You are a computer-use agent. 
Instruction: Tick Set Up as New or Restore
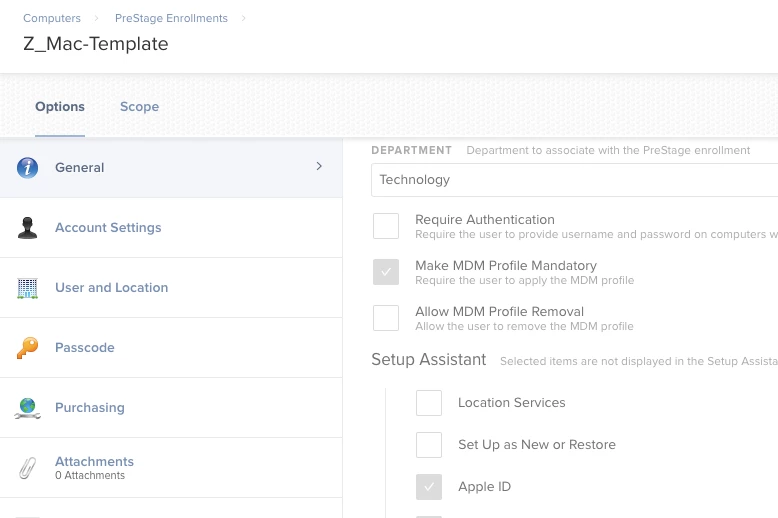(x=429, y=445)
